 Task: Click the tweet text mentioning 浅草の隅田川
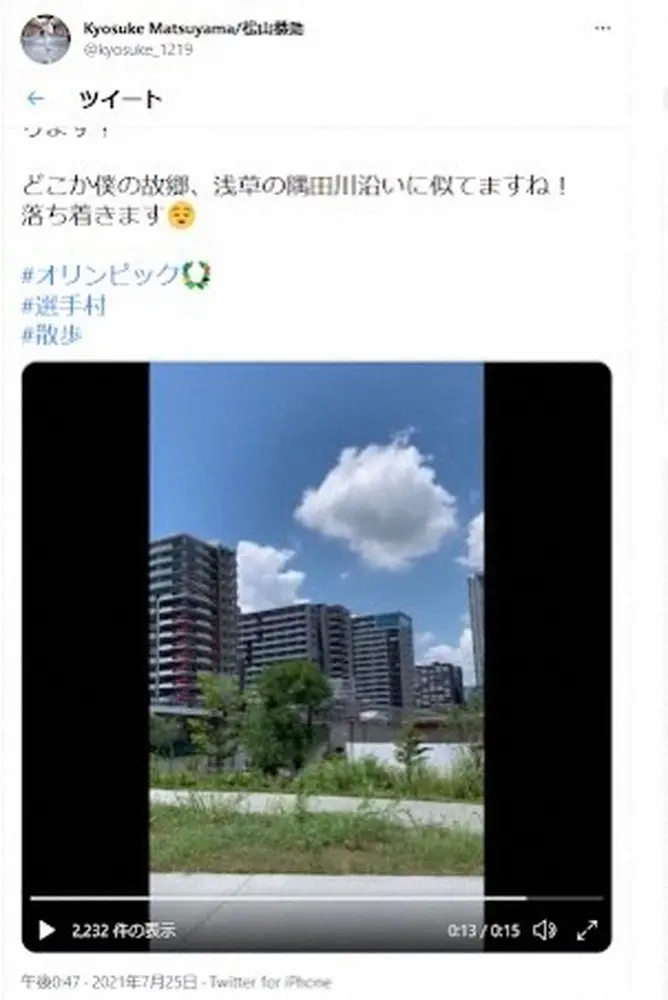pos(294,186)
